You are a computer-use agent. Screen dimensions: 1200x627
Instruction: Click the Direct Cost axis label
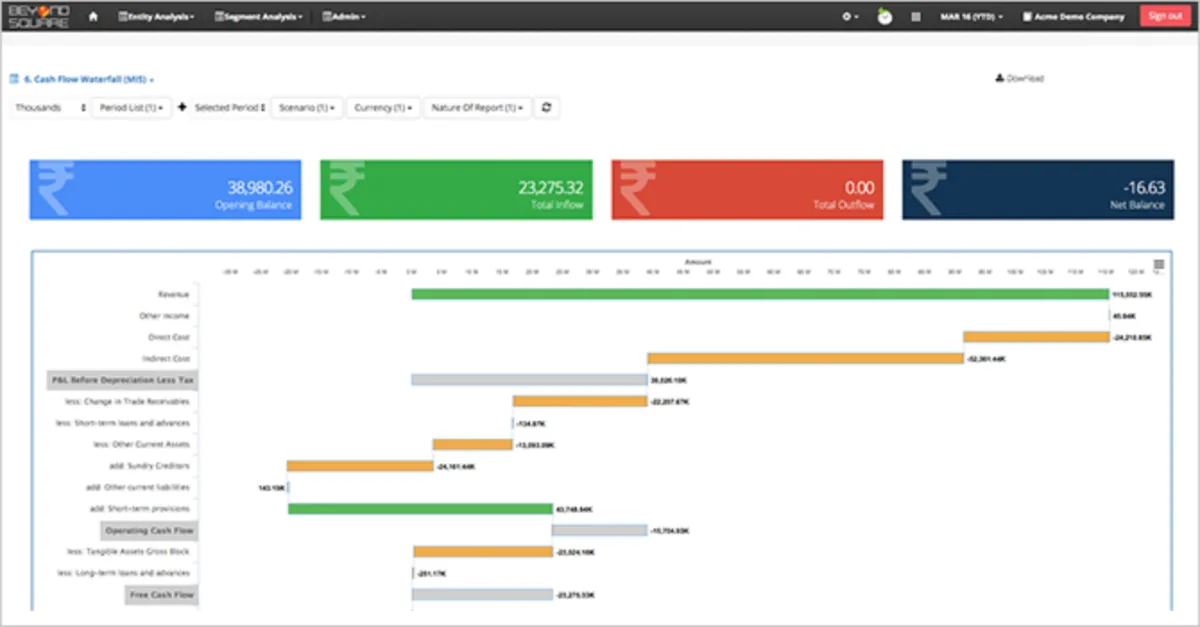point(168,337)
